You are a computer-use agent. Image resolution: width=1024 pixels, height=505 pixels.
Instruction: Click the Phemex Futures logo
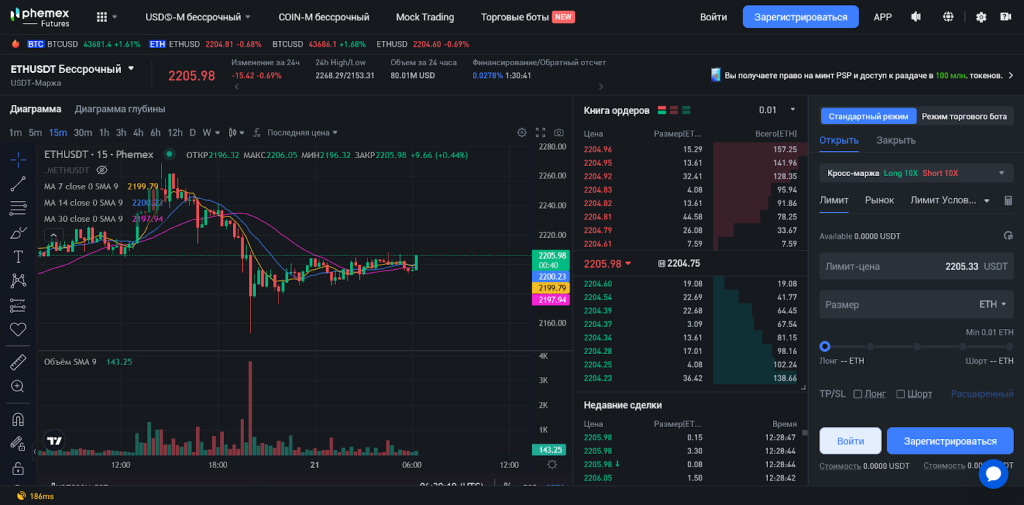click(41, 17)
